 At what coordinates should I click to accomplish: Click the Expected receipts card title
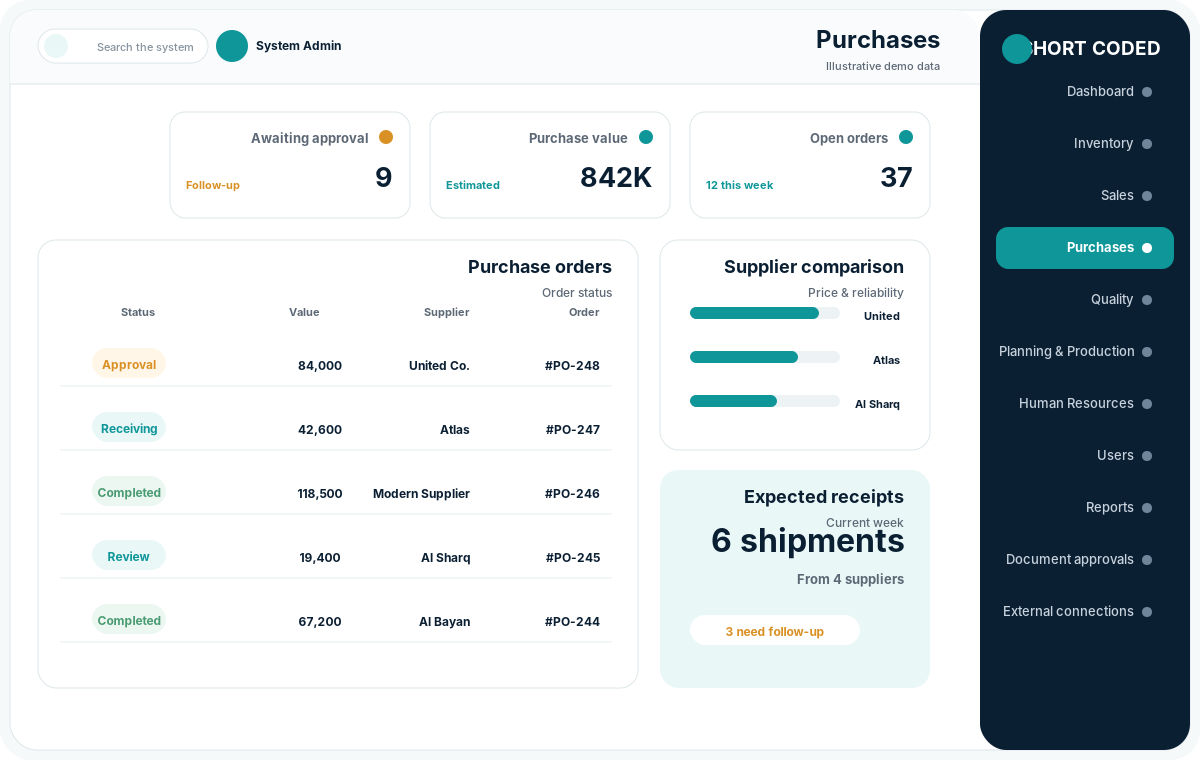(824, 497)
